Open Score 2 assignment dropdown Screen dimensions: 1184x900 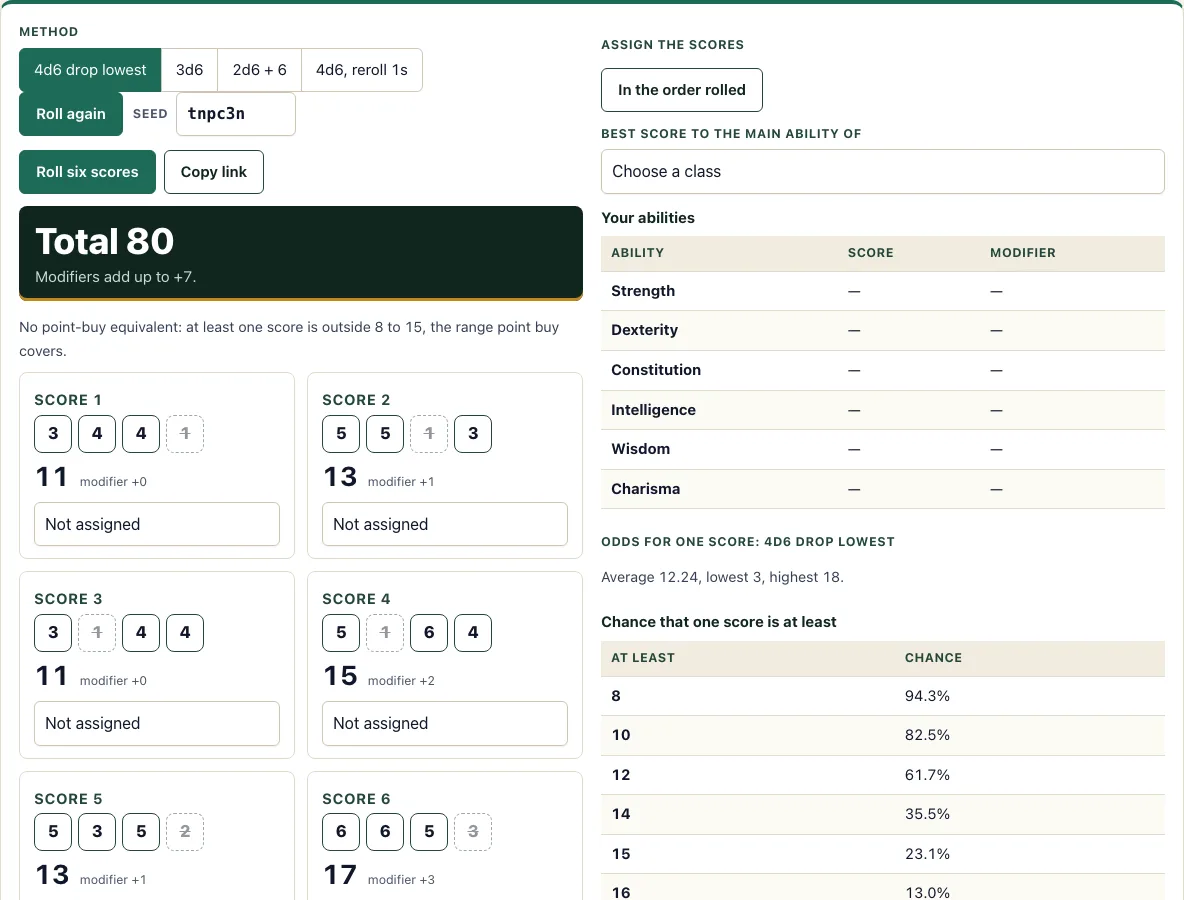point(445,524)
